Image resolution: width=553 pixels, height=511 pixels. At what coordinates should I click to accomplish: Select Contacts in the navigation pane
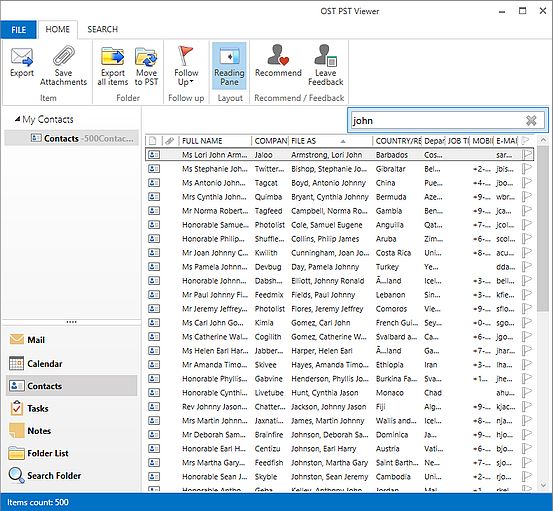(71, 386)
